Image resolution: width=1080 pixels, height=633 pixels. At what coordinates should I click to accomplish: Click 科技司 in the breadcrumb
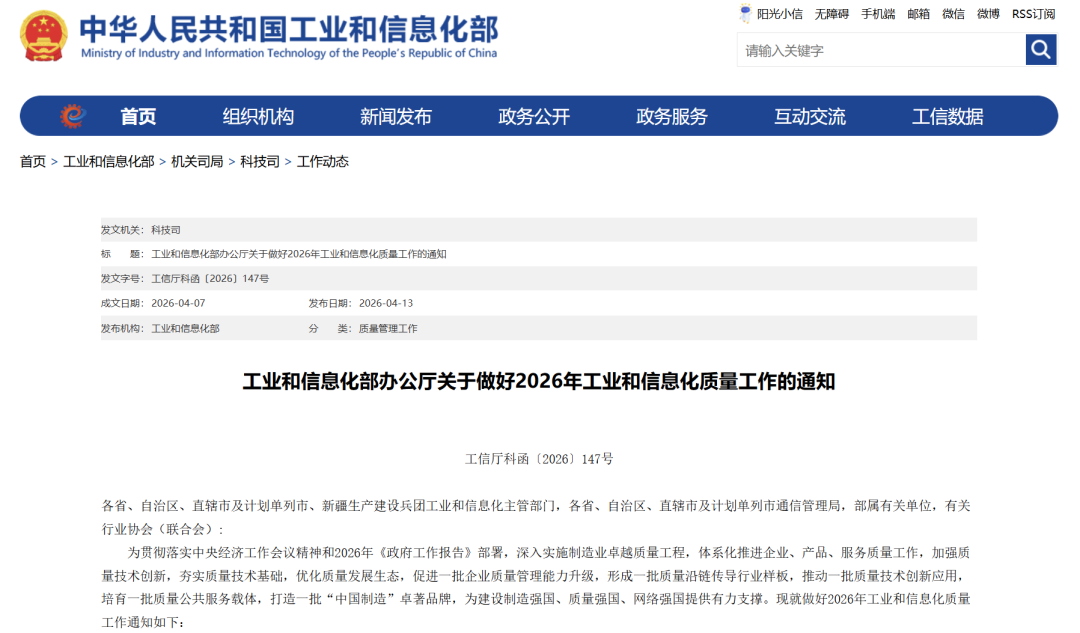tap(260, 161)
